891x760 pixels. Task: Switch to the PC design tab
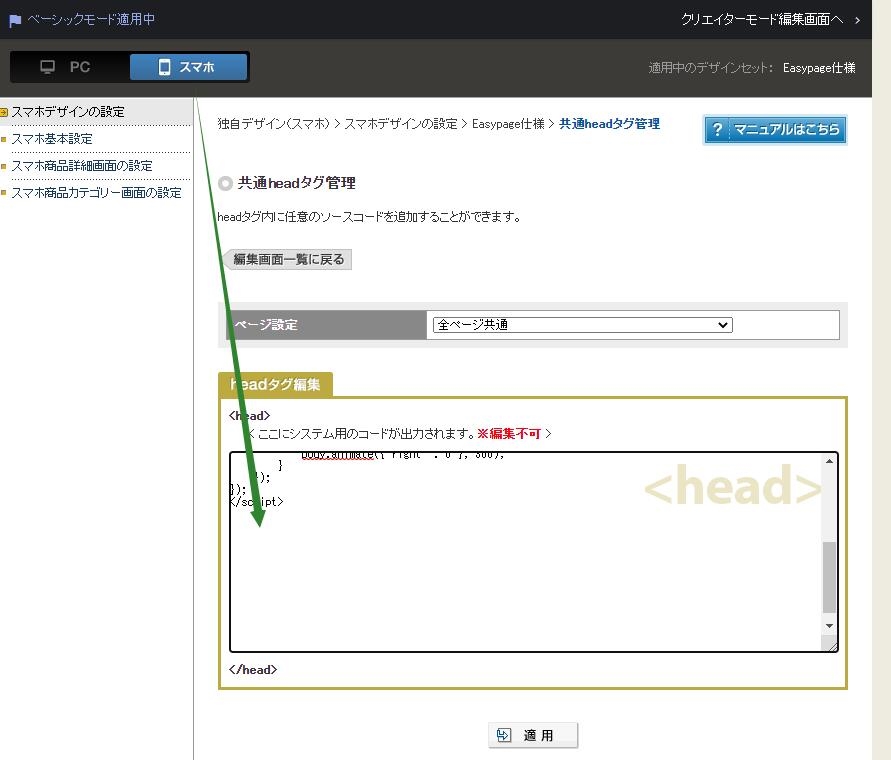[70, 67]
